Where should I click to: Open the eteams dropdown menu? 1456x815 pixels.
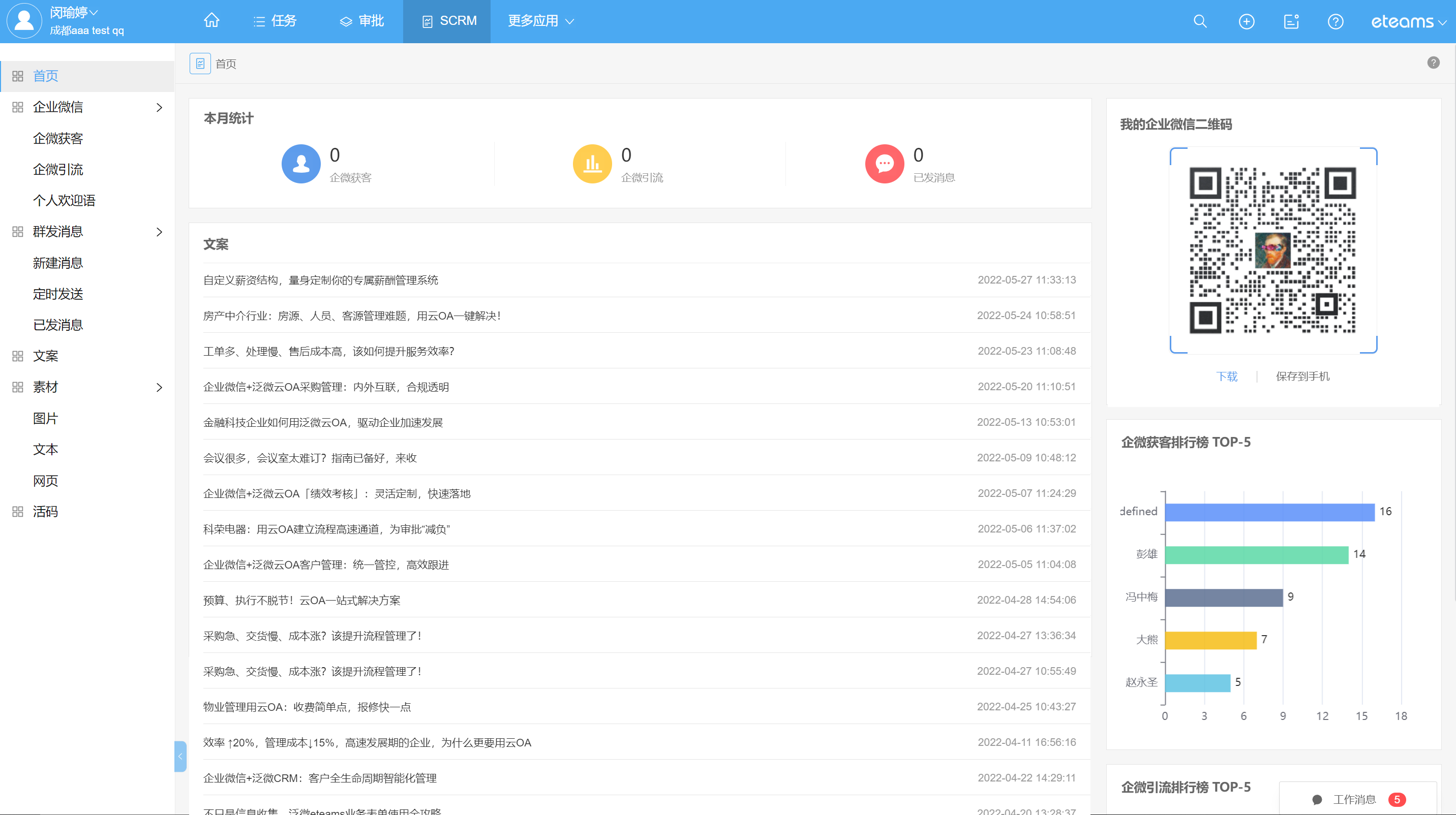(x=1409, y=21)
